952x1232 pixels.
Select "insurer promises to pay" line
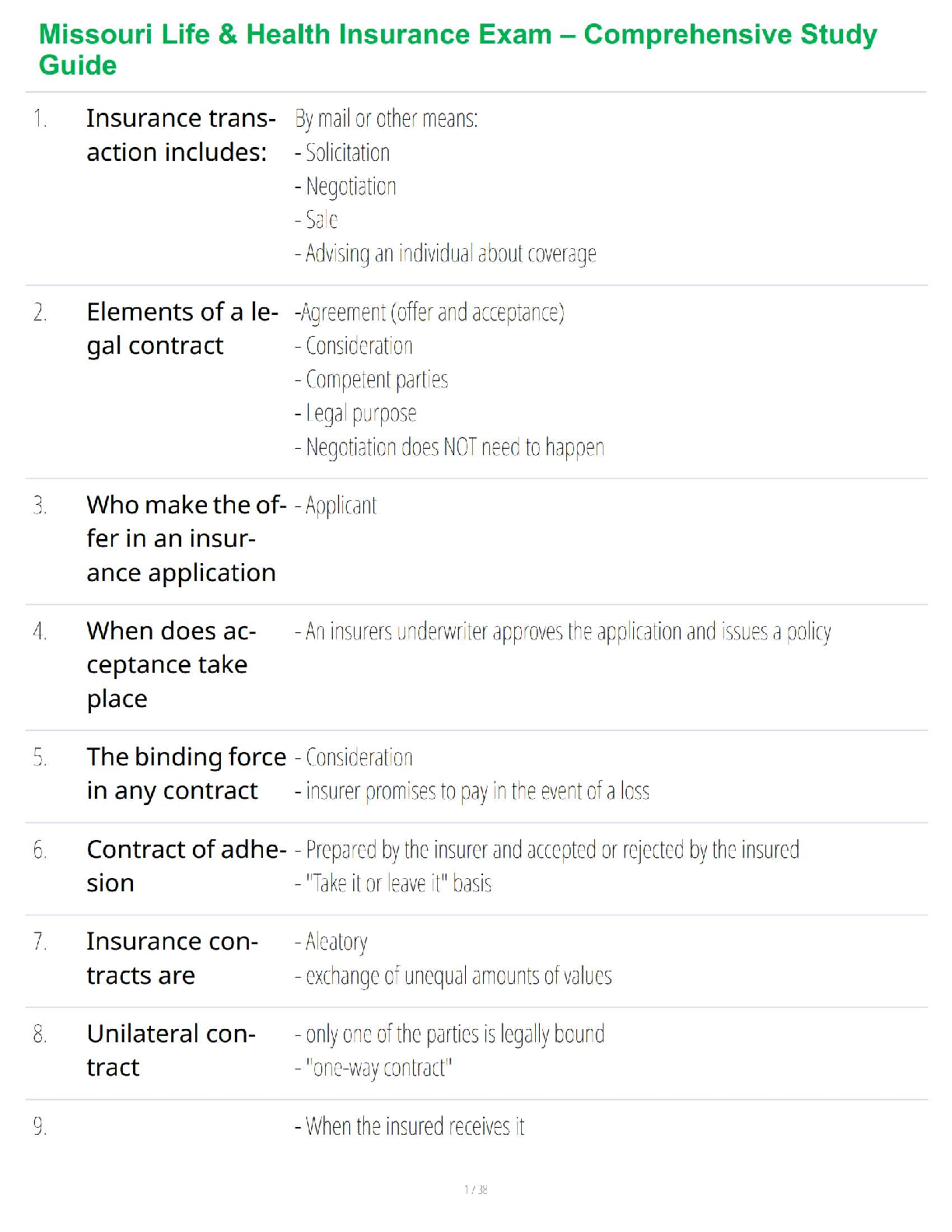(x=472, y=792)
